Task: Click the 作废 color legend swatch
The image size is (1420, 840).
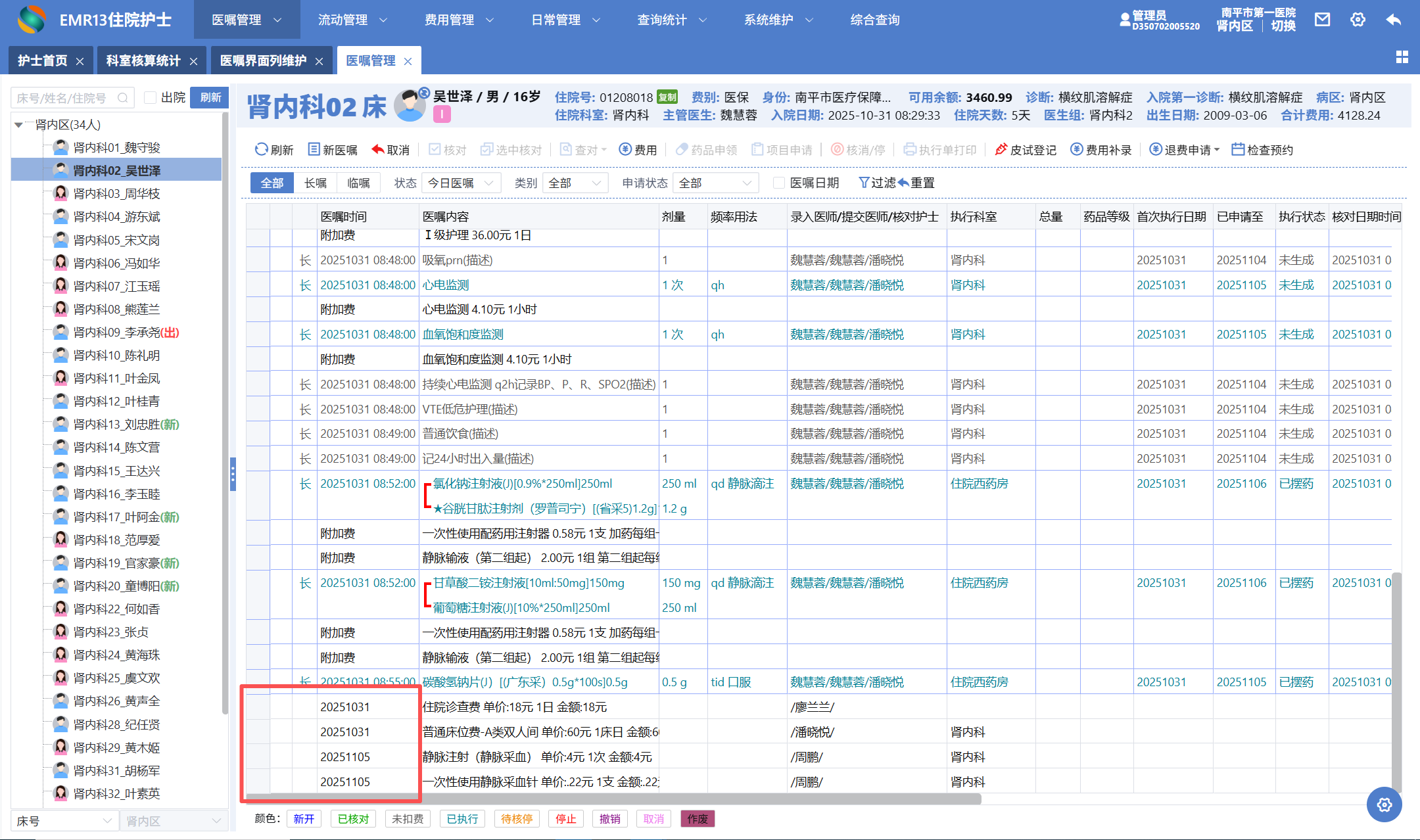Action: [x=697, y=819]
